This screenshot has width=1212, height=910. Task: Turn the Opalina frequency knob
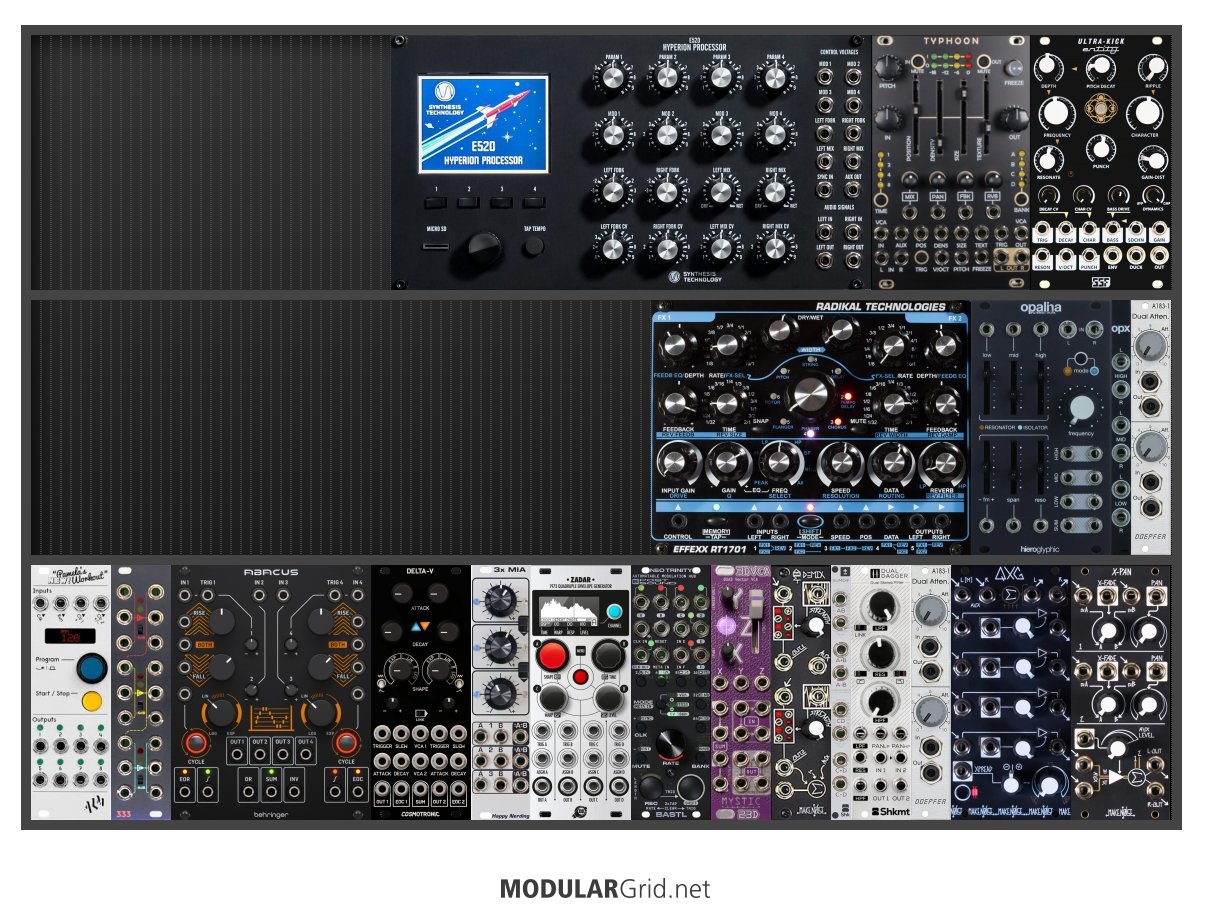click(1080, 408)
